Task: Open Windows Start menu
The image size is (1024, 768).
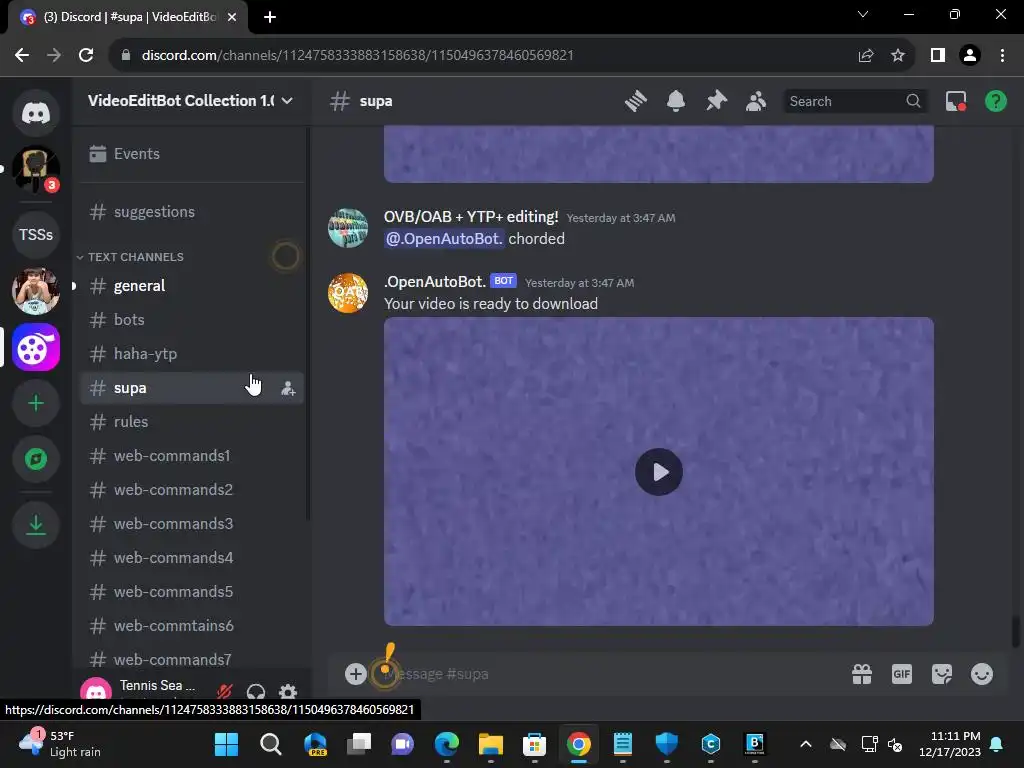Action: click(x=226, y=744)
